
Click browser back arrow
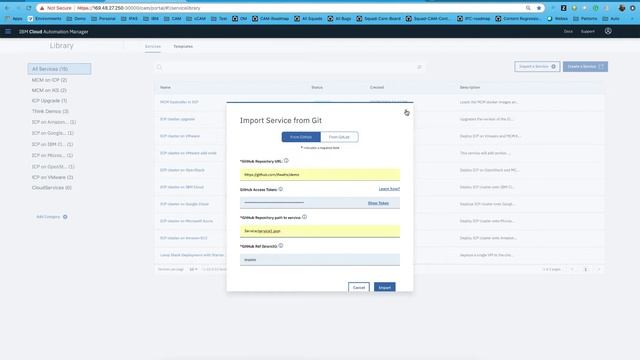(7, 8)
